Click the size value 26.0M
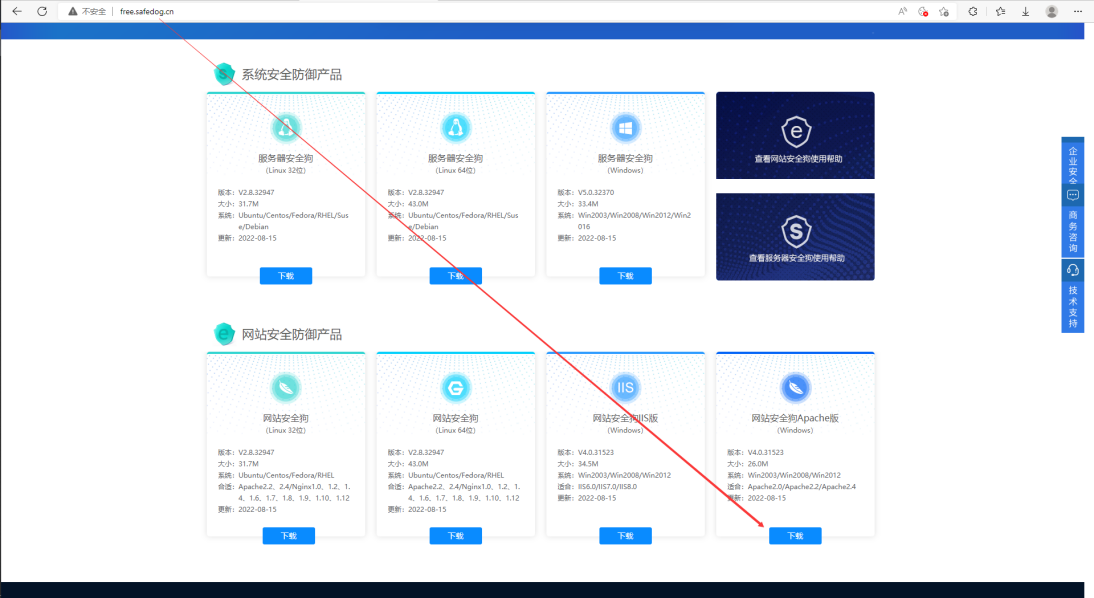 pos(758,464)
